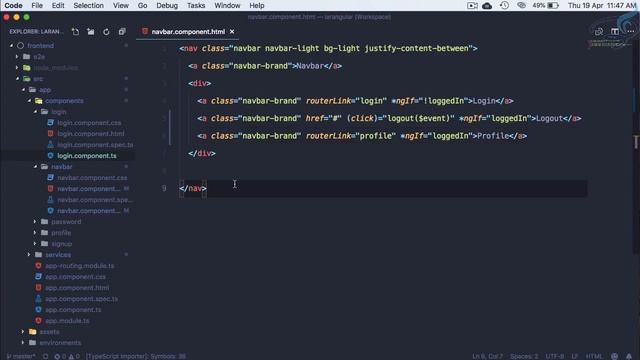640x360 pixels.
Task: Collapse the components folder
Action: pyautogui.click(x=29, y=101)
